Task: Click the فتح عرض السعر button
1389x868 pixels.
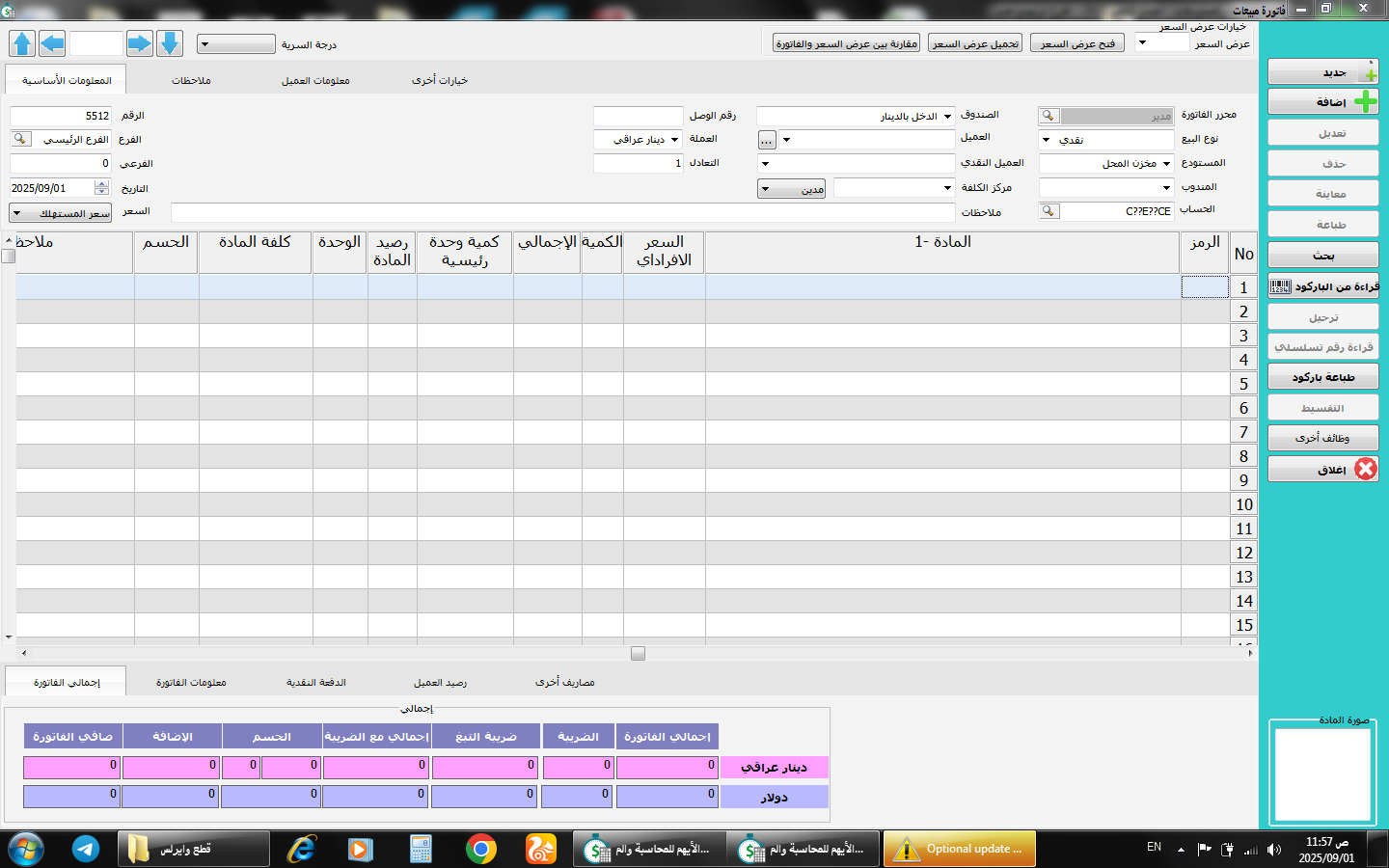Action: 1076,43
